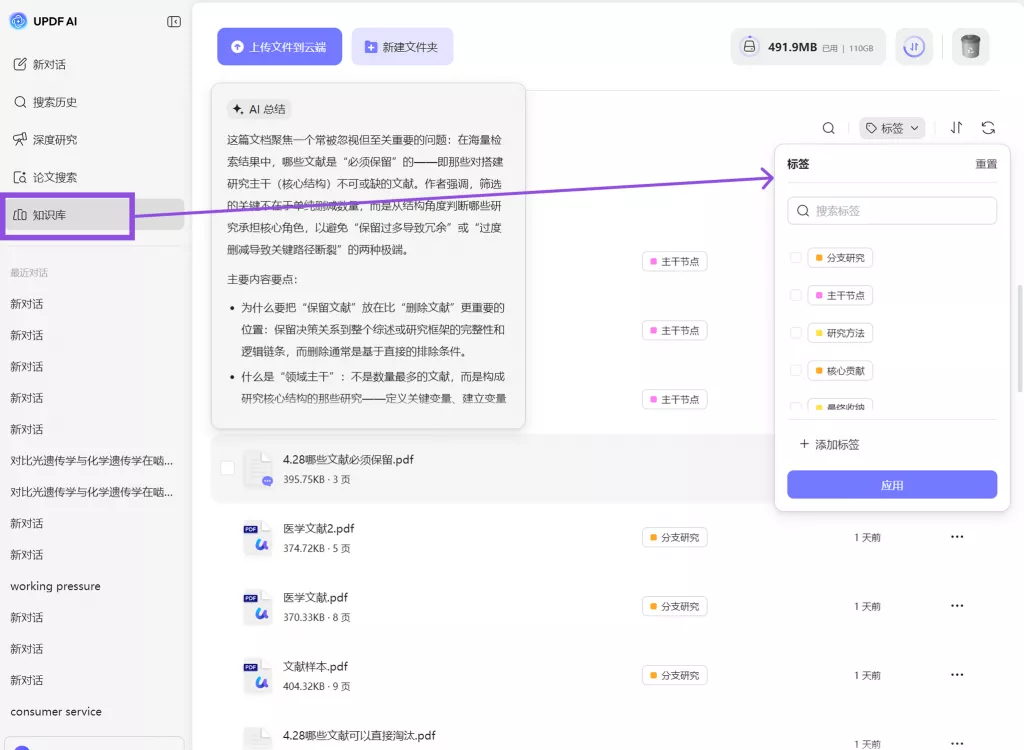Click the 文献样本.pdf PDF icon
This screenshot has width=1024, height=750.
pos(258,676)
